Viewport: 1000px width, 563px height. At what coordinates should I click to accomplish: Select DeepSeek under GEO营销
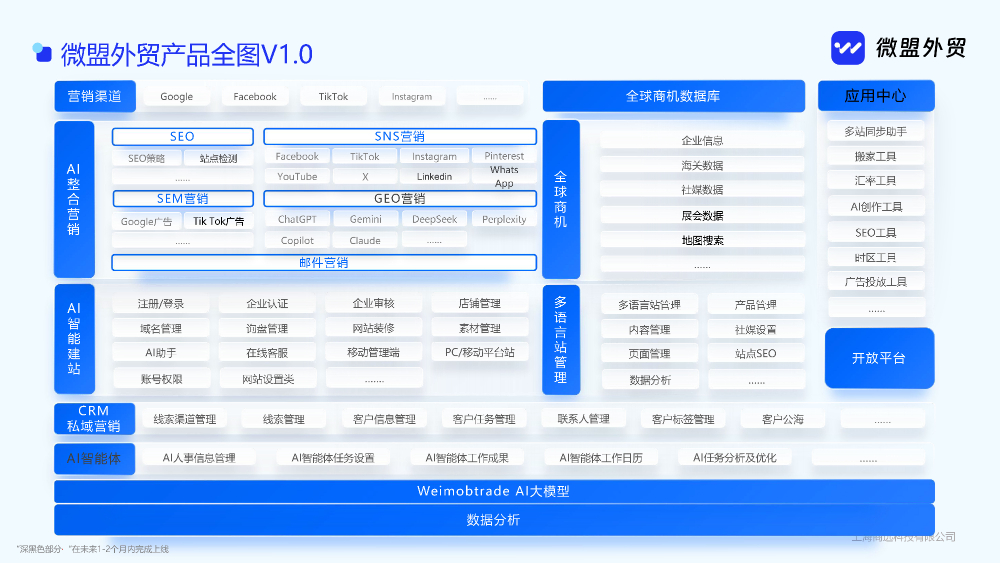point(434,219)
